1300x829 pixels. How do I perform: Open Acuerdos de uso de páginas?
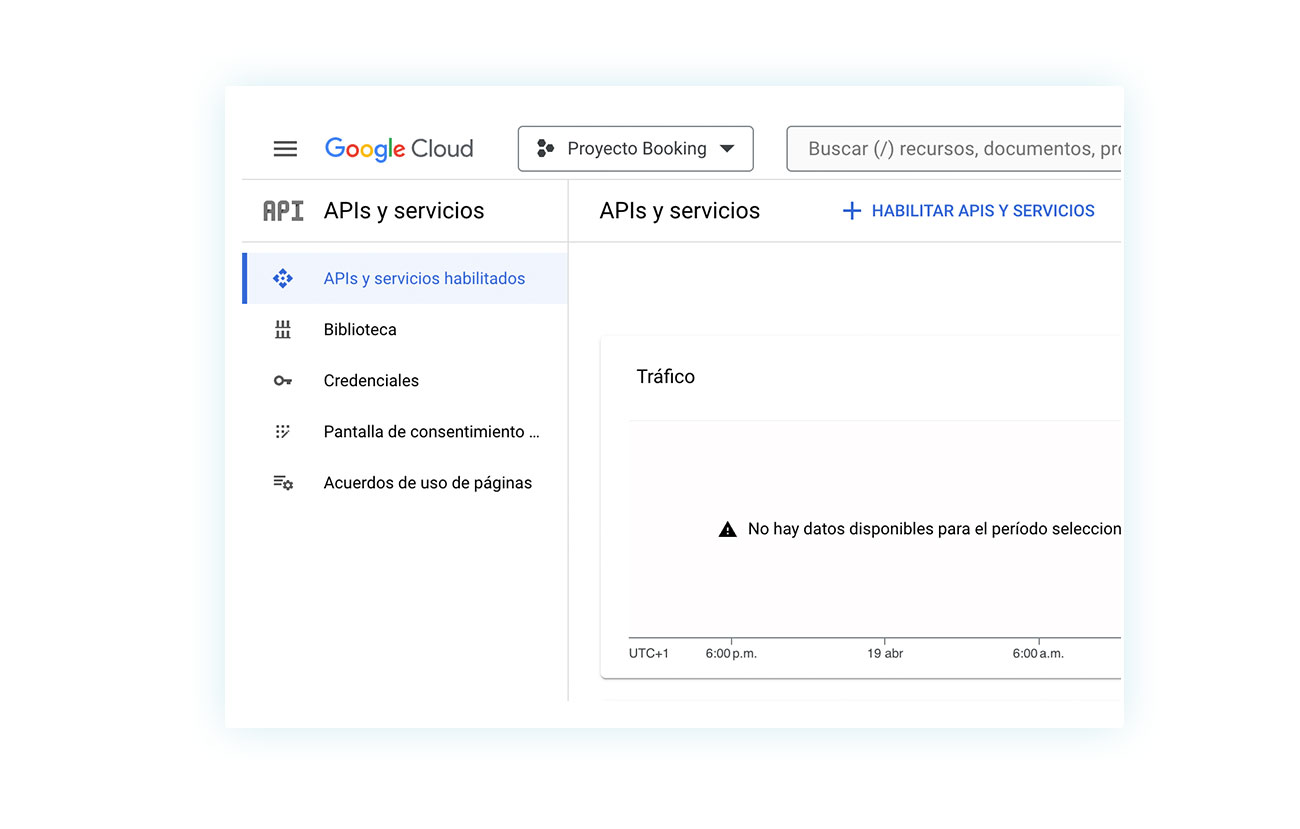[405, 483]
